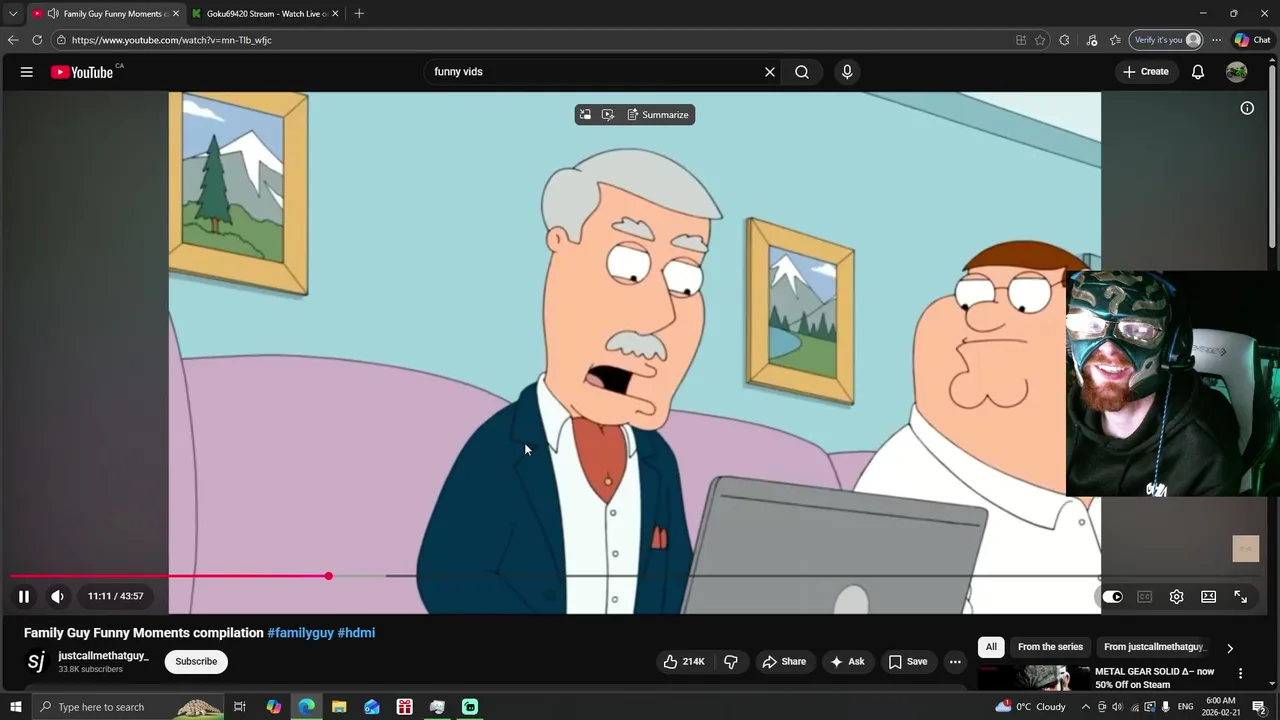Open the favorites list icon
Screen dimensions: 1280x720
coord(1115,40)
